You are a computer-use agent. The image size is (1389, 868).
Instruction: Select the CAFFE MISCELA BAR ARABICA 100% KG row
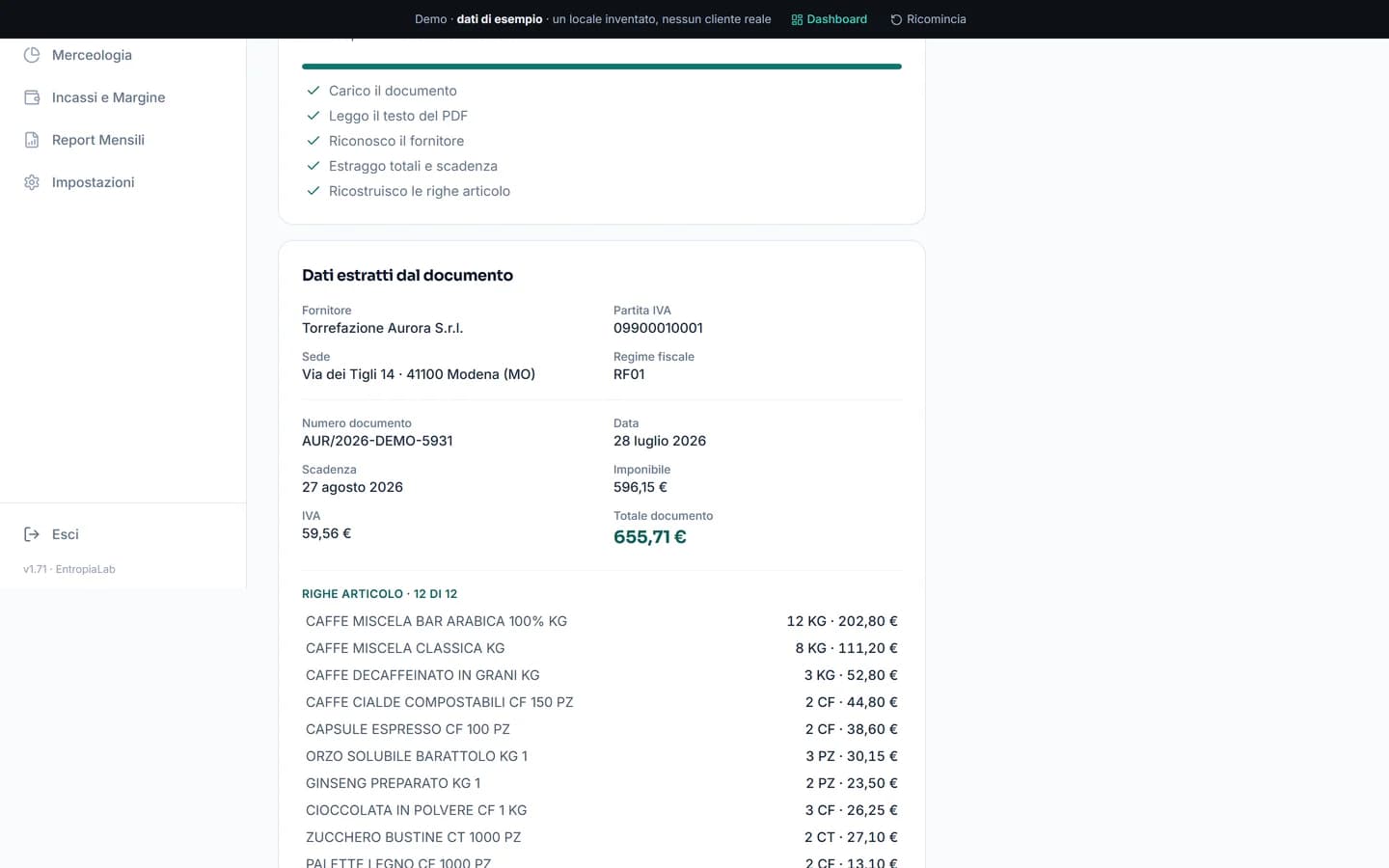point(602,621)
